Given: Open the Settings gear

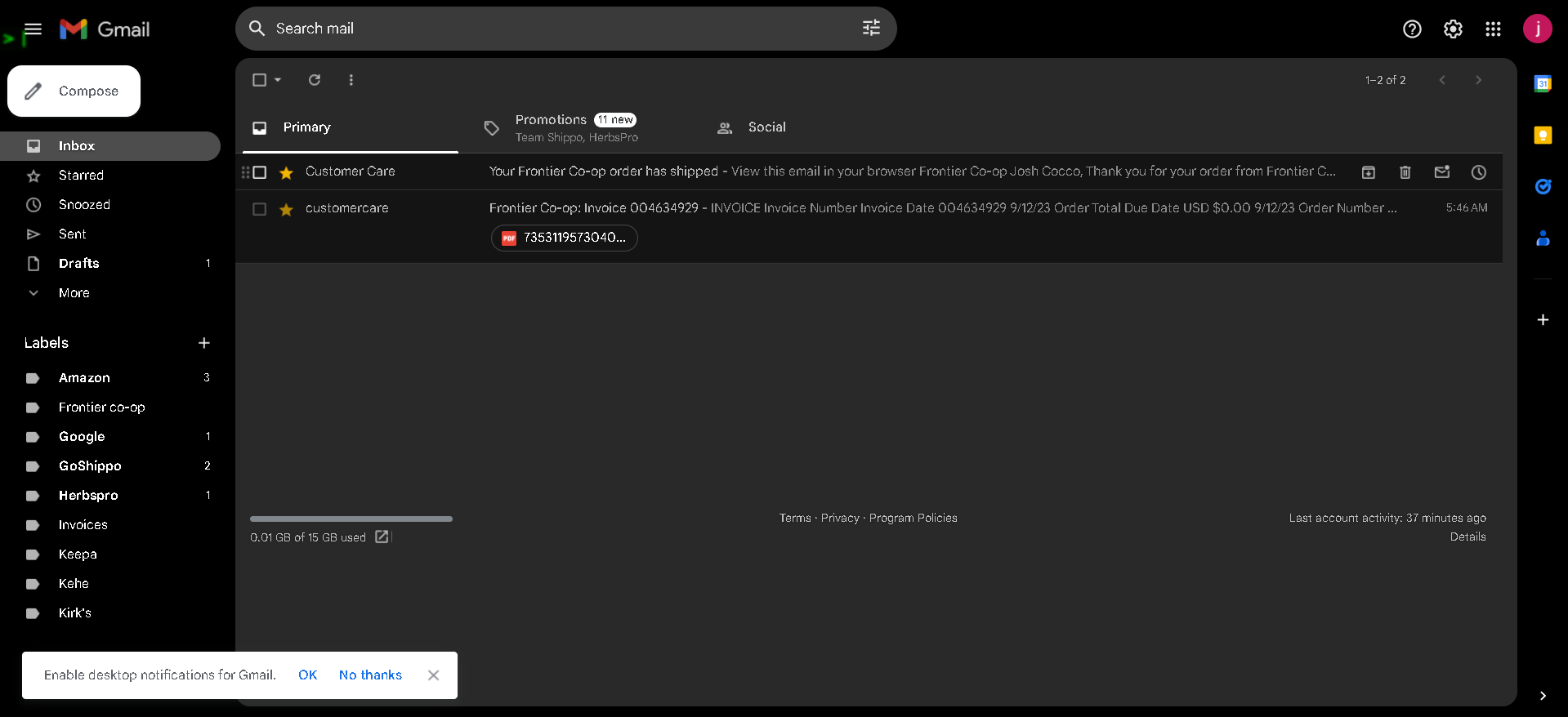Looking at the screenshot, I should [1453, 29].
